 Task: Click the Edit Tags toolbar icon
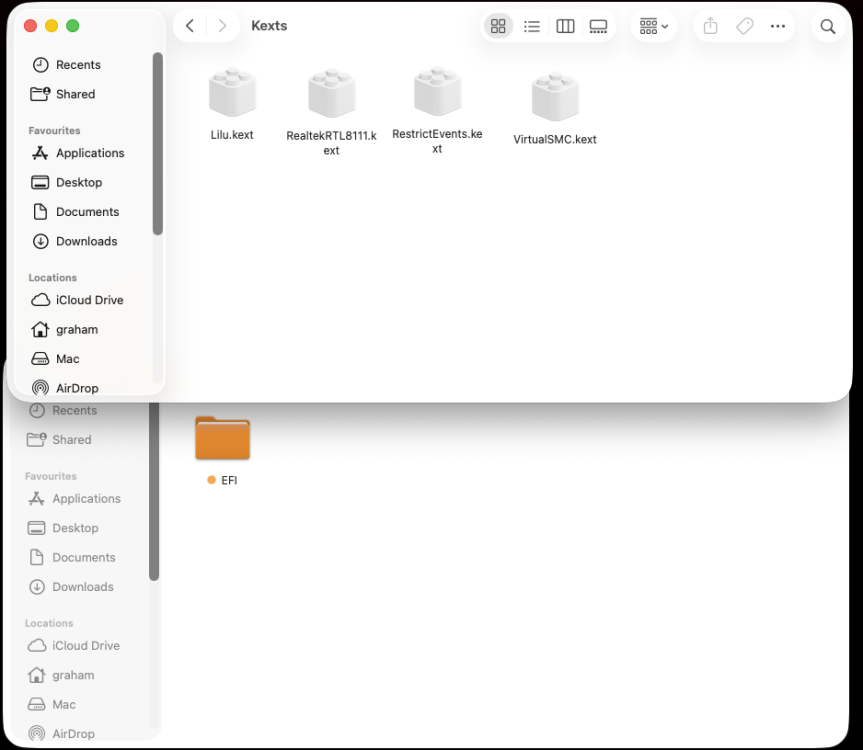pos(745,26)
